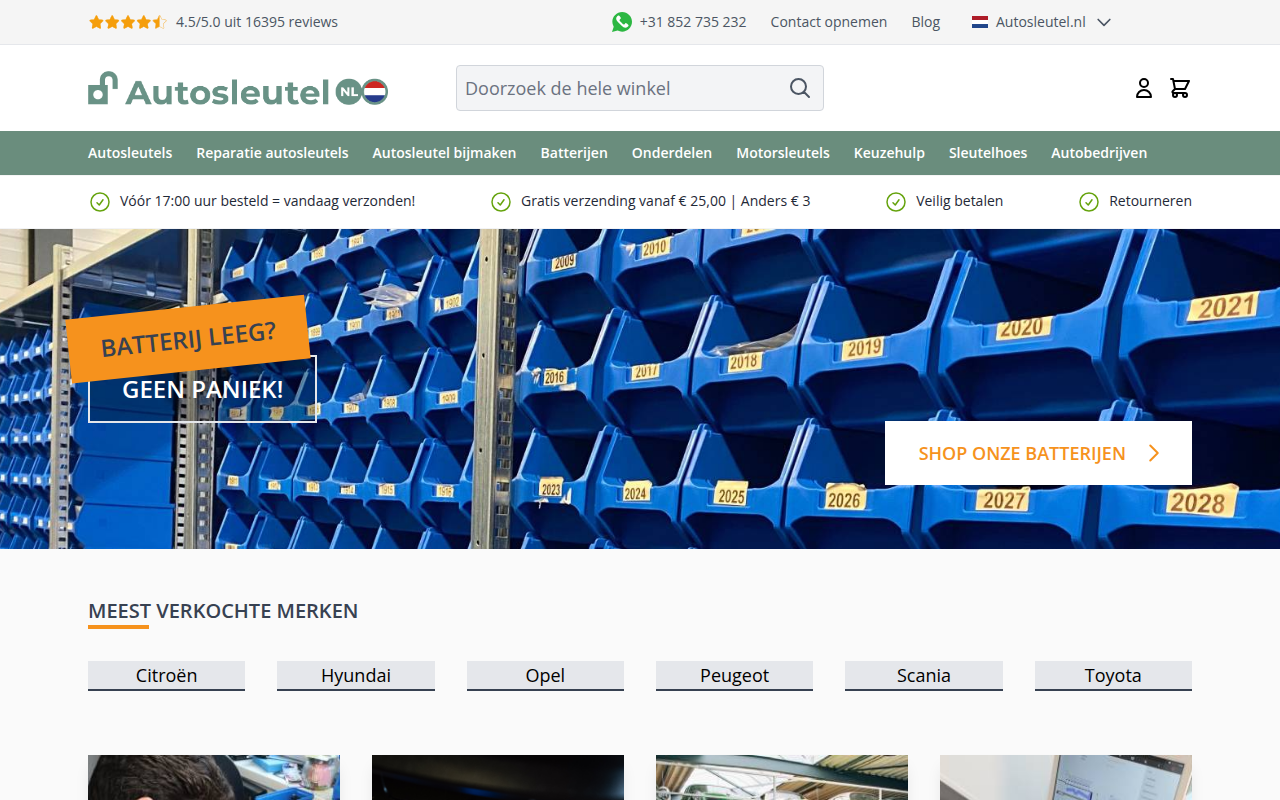Open the Motorsleutels menu item
Viewport: 1280px width, 800px height.
click(x=783, y=153)
